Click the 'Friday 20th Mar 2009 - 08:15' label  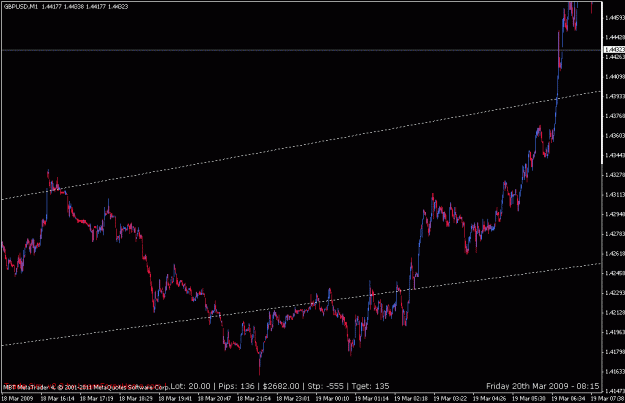coord(542,386)
